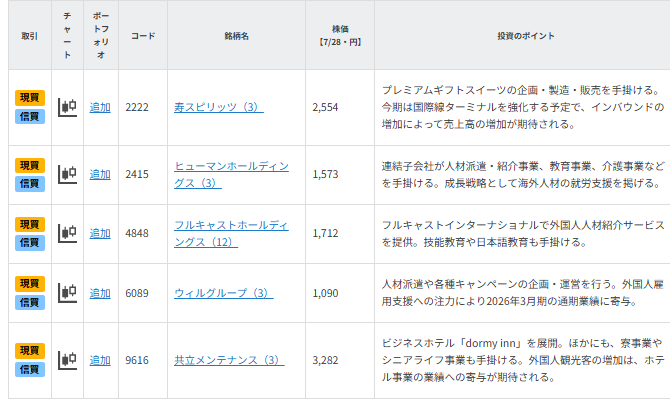Open chart icon for ウィルグループ row
Screen dimensions: 670x409
coord(68,293)
